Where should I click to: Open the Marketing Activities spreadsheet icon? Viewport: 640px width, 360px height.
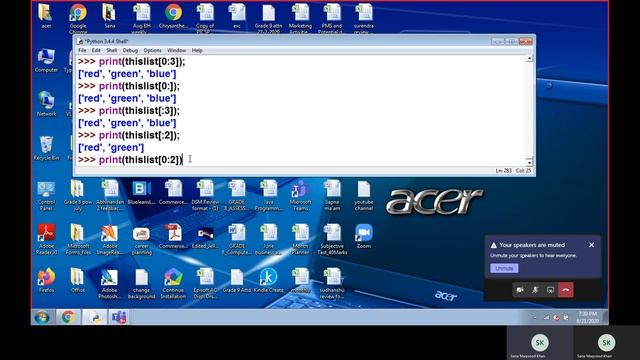click(x=300, y=18)
